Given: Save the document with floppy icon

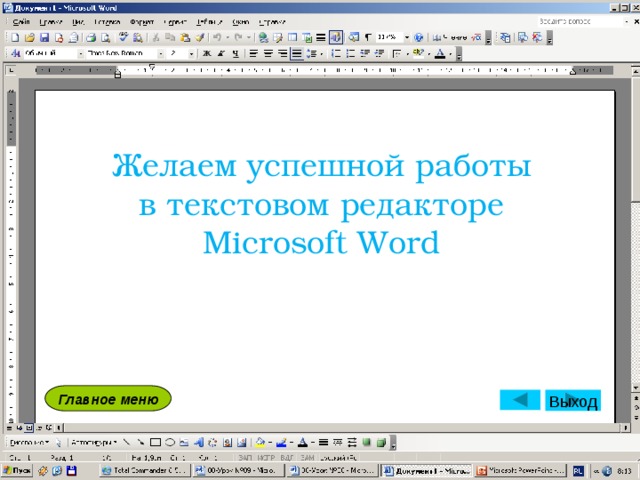Looking at the screenshot, I should pos(44,38).
